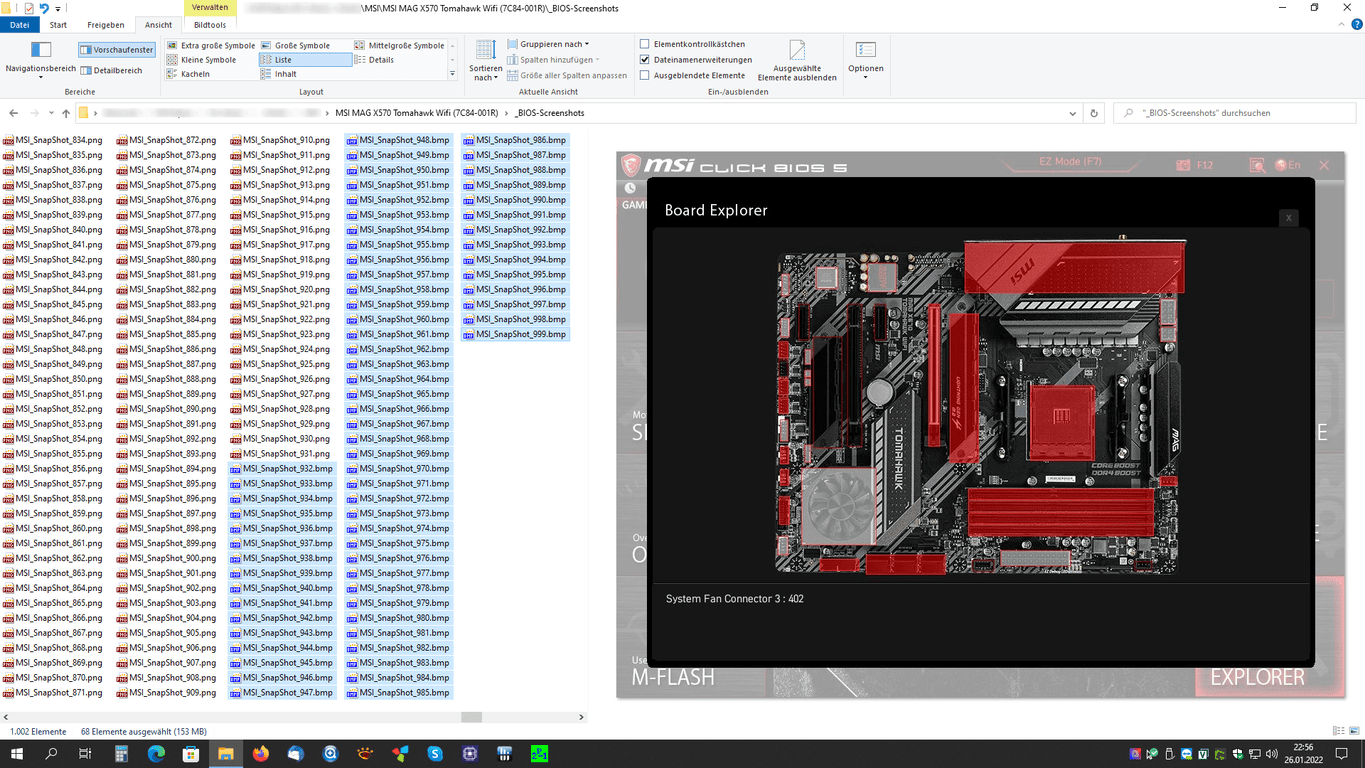Click the horizontal scrollbar thumb in file list
Screen dimensions: 1365x768
click(x=471, y=717)
